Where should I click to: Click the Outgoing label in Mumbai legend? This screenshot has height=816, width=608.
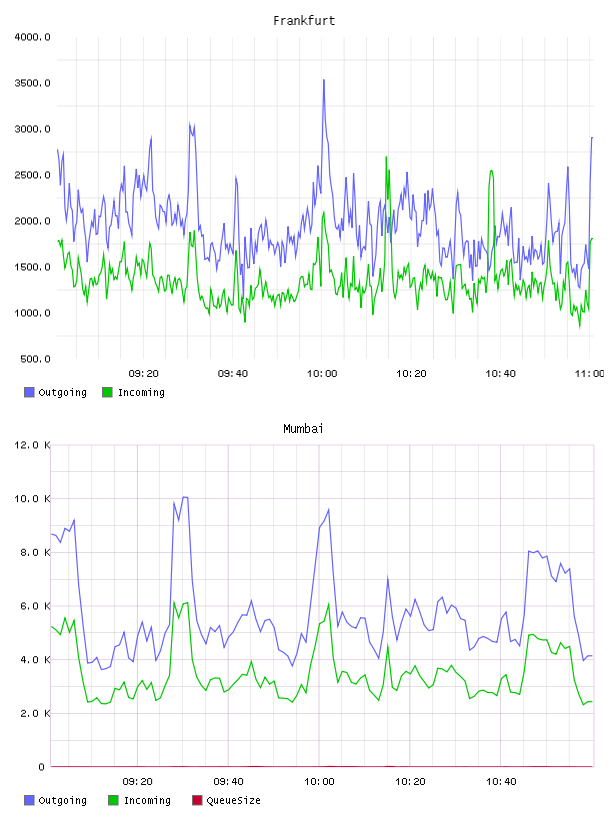(x=62, y=800)
